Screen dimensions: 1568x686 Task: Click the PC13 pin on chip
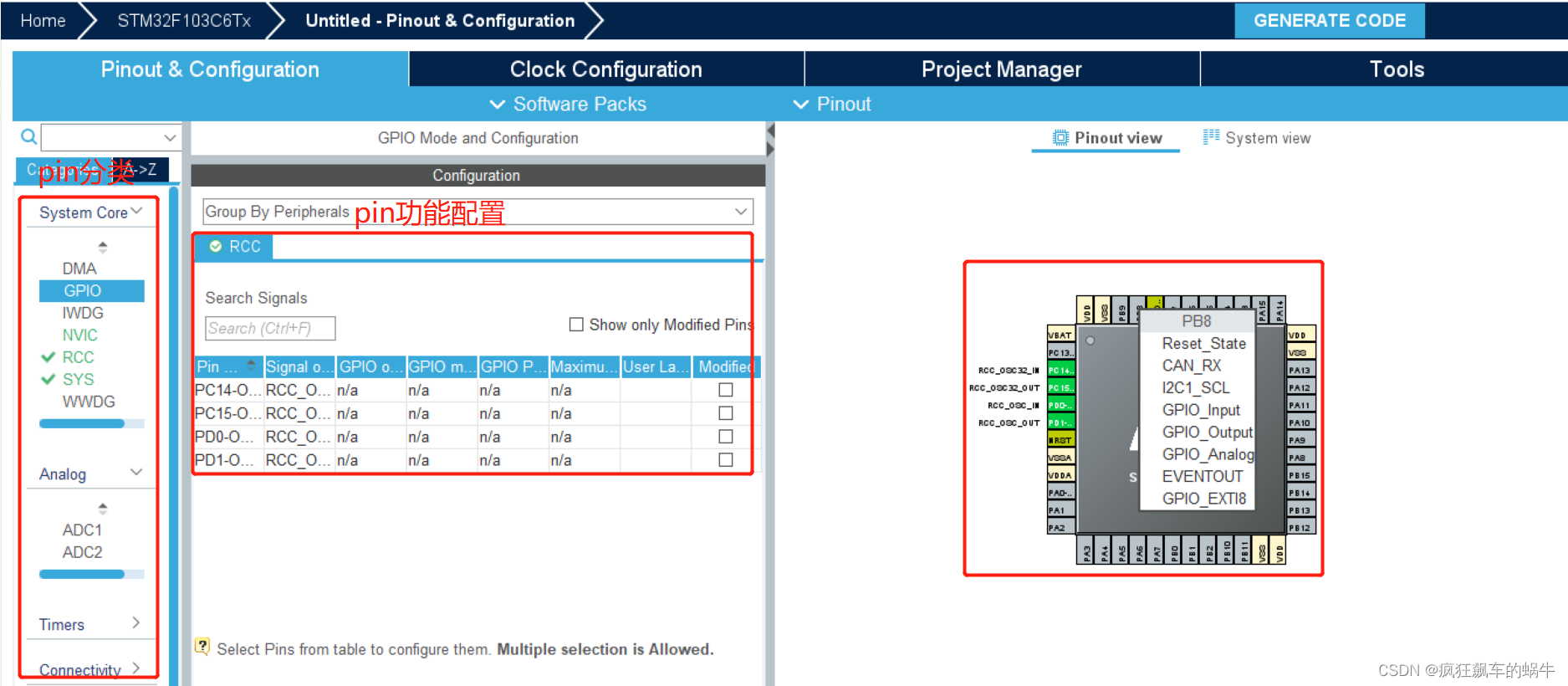point(1060,352)
